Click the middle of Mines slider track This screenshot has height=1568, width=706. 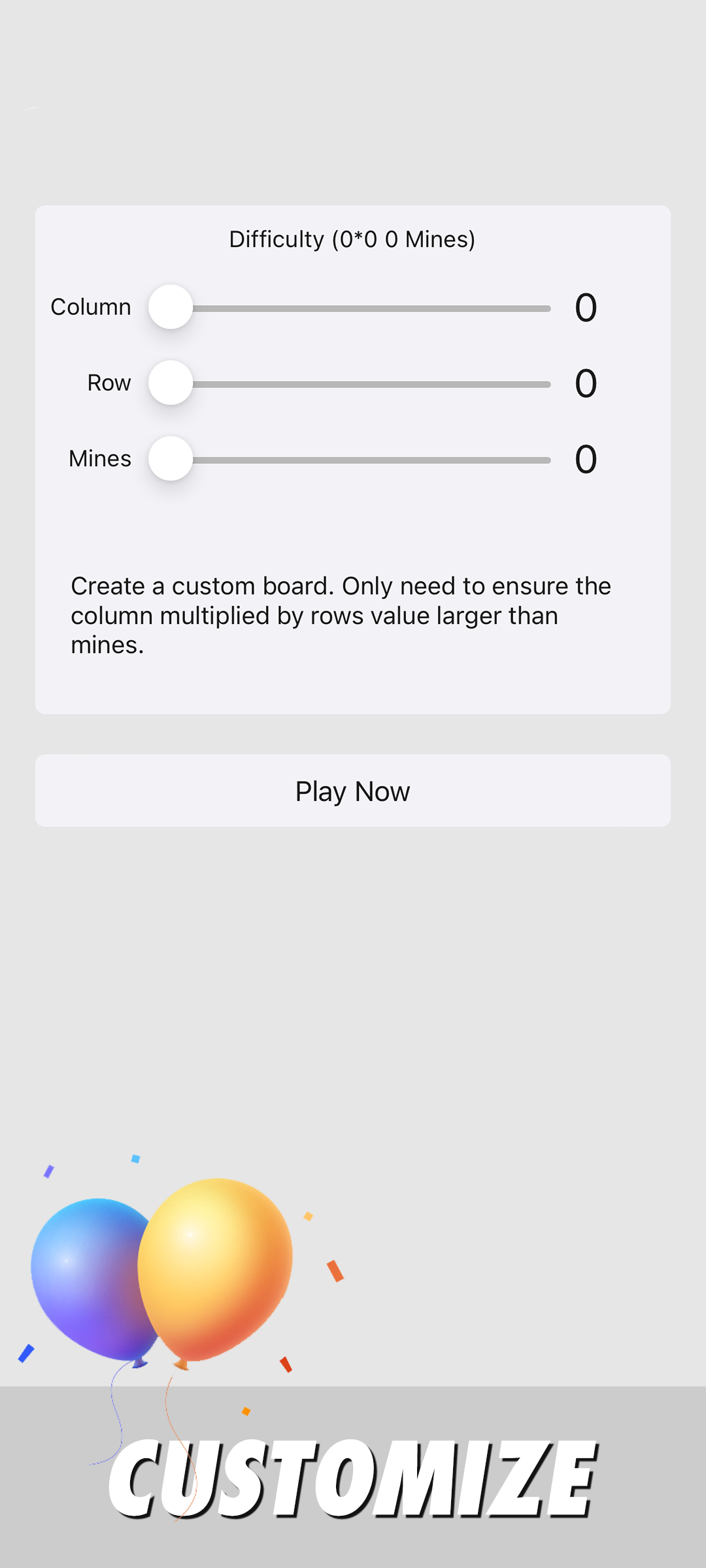(350, 460)
